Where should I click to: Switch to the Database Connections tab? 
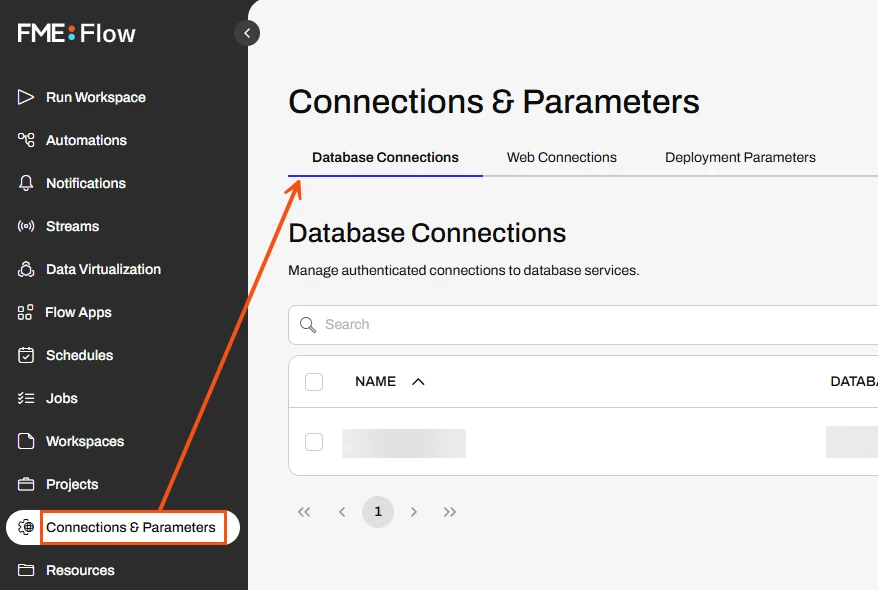[385, 157]
